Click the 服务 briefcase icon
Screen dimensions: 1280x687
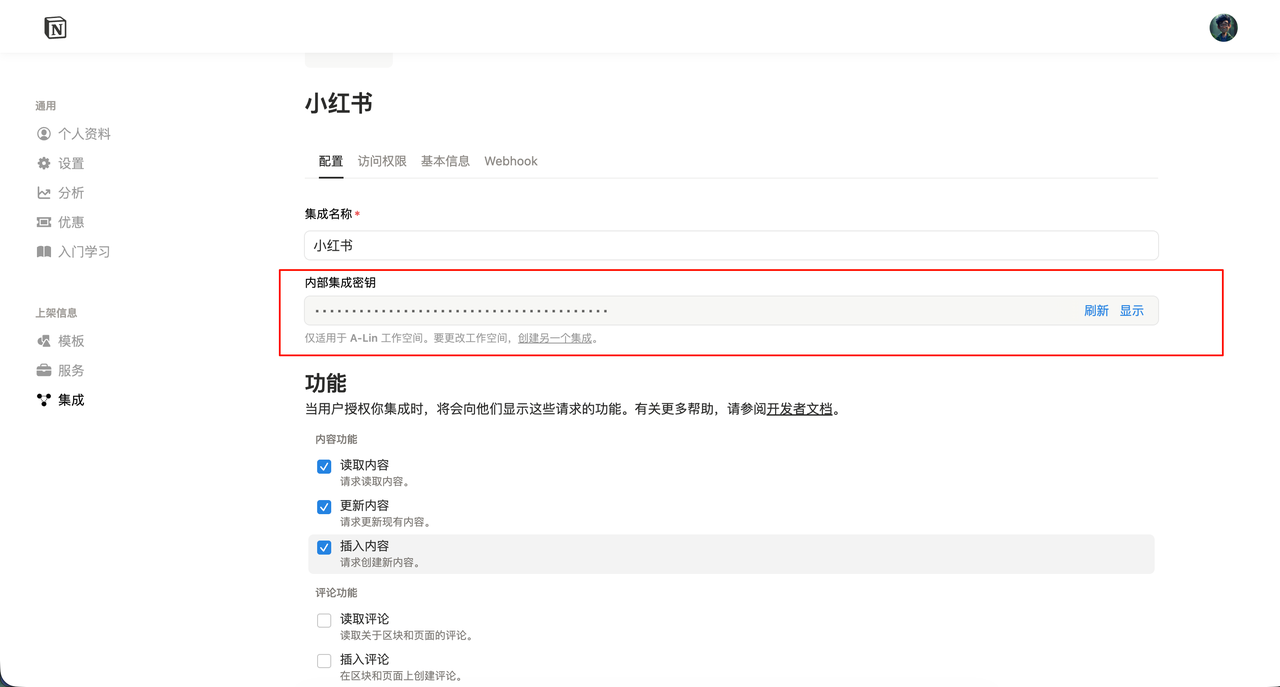coord(44,370)
